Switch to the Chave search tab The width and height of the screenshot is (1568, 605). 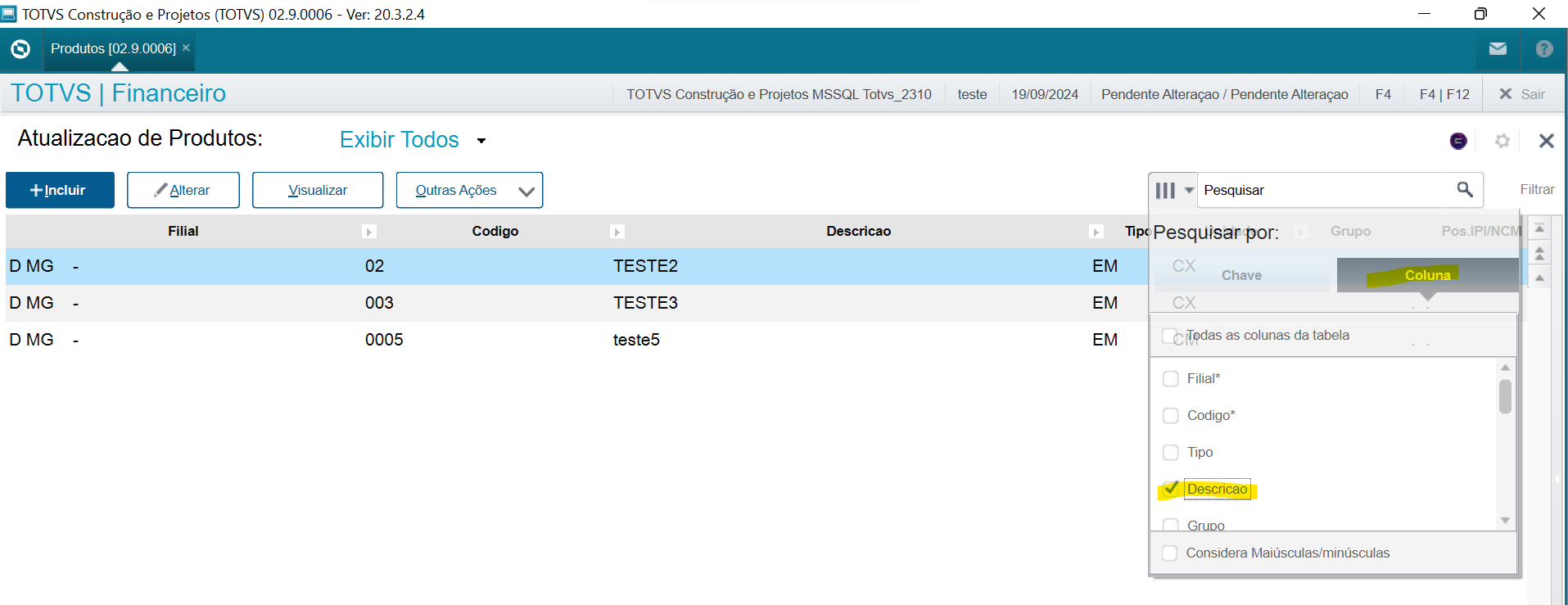(1241, 276)
